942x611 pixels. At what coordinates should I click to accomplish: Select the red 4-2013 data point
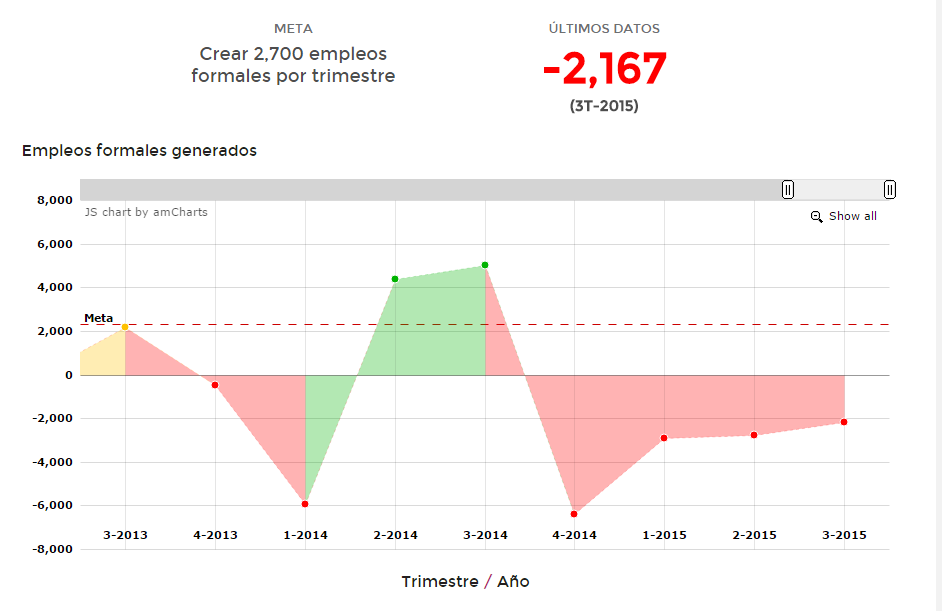tap(215, 385)
